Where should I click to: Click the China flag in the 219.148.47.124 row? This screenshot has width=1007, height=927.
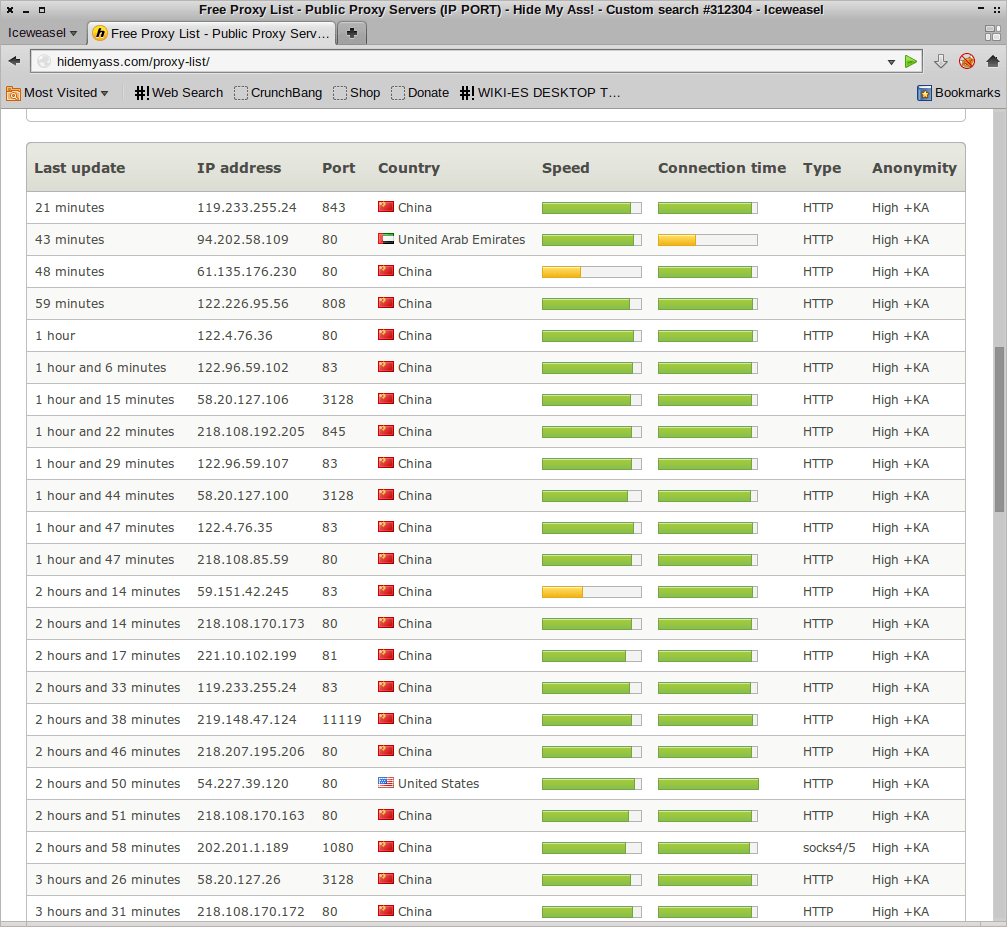[x=386, y=718]
